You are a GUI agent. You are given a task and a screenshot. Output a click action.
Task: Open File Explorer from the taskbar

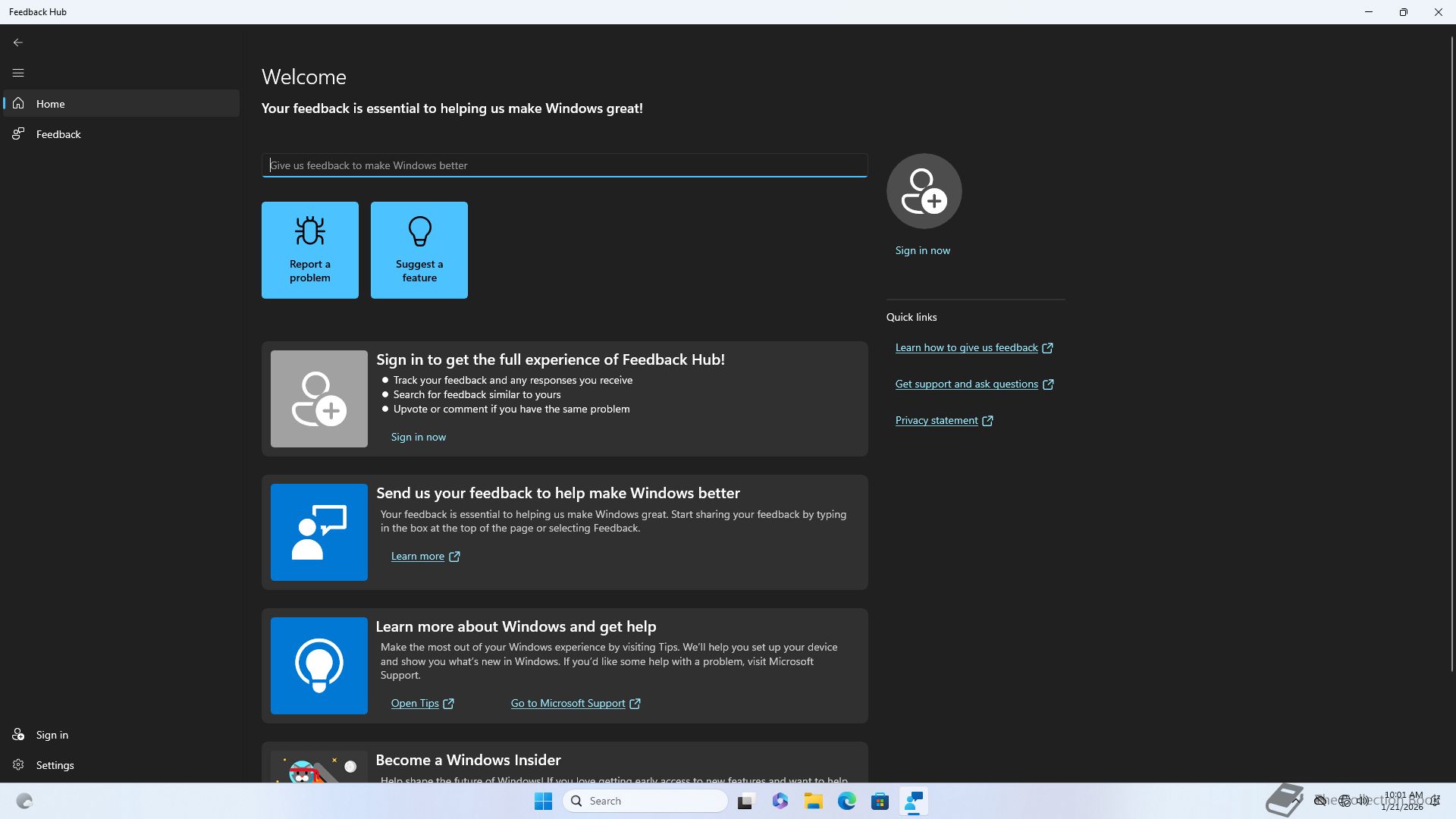813,801
